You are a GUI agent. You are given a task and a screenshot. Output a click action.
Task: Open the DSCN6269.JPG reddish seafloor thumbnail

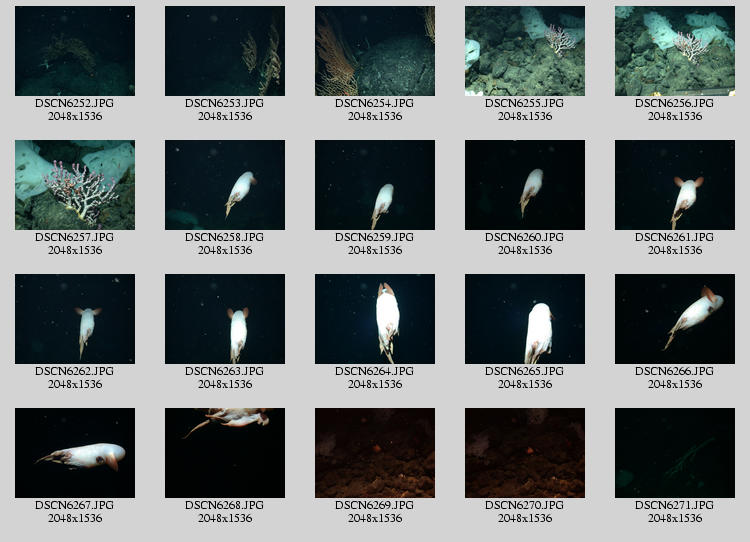pos(375,453)
